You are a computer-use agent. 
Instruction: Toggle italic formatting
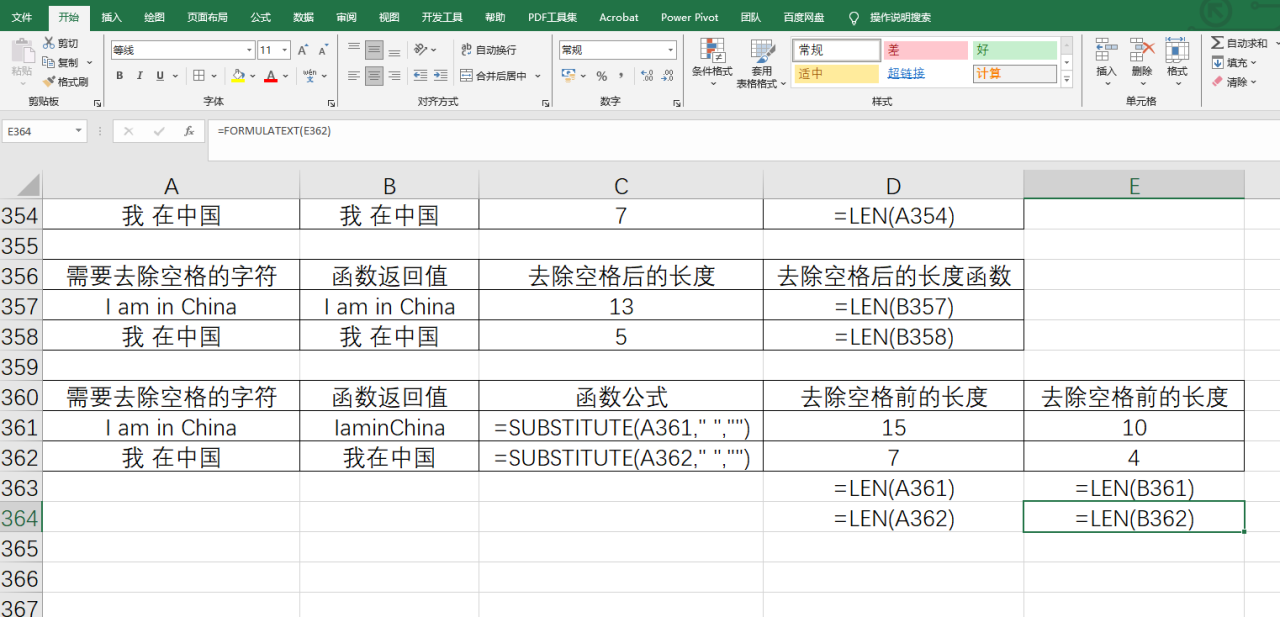click(139, 76)
